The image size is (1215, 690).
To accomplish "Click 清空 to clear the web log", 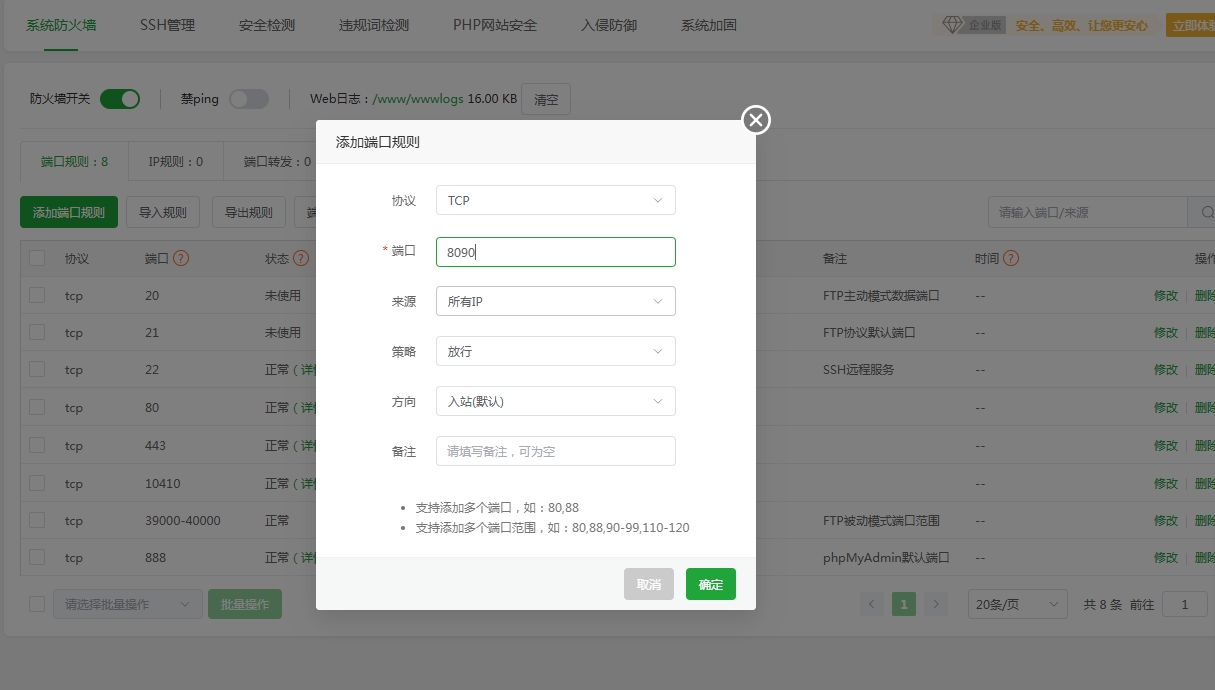I will pos(545,99).
